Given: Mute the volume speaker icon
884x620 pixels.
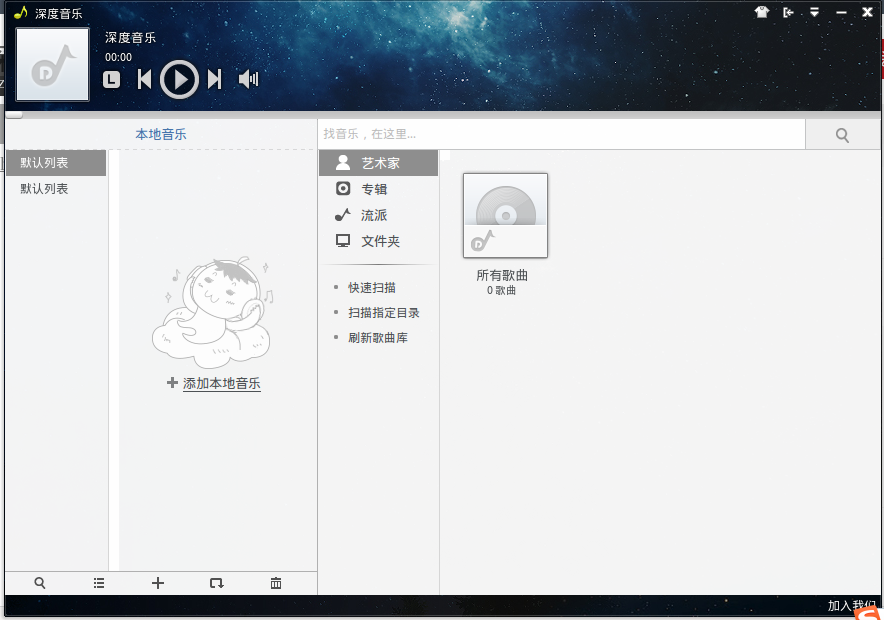Looking at the screenshot, I should click(x=248, y=79).
